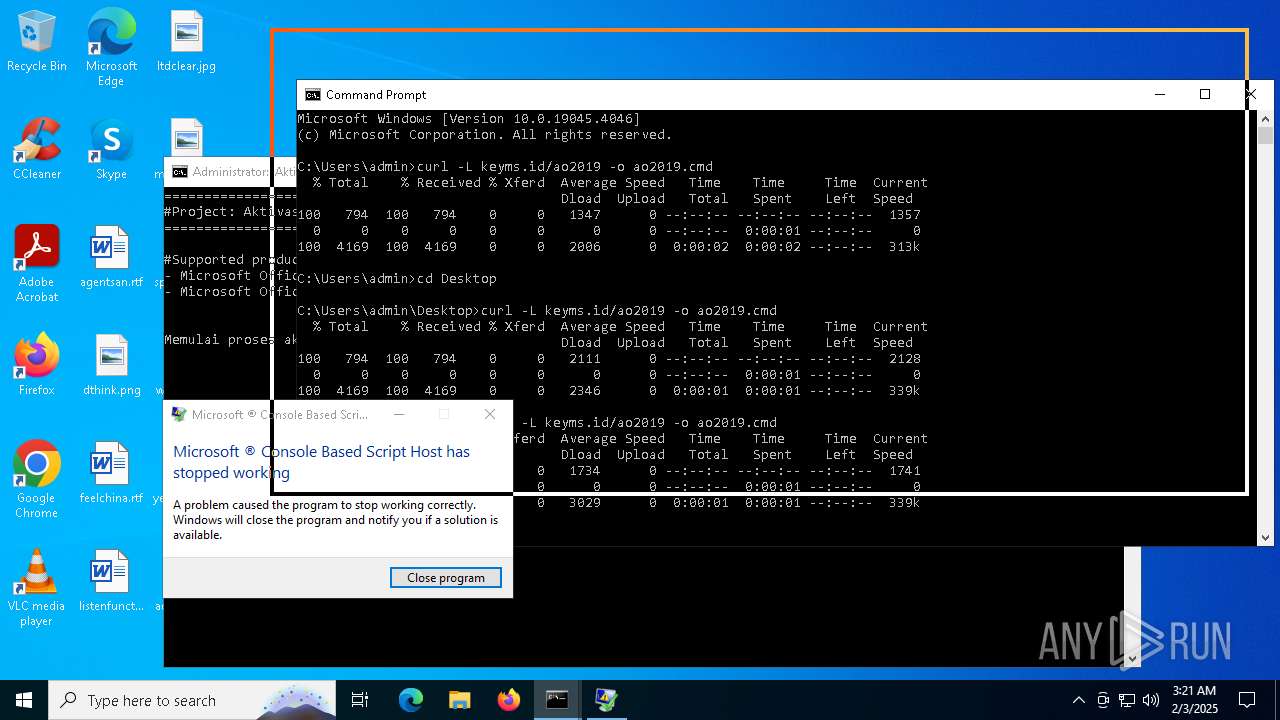Viewport: 1280px width, 720px height.
Task: Click the 'Memulai proses' line in Administrator console
Action: click(230, 340)
